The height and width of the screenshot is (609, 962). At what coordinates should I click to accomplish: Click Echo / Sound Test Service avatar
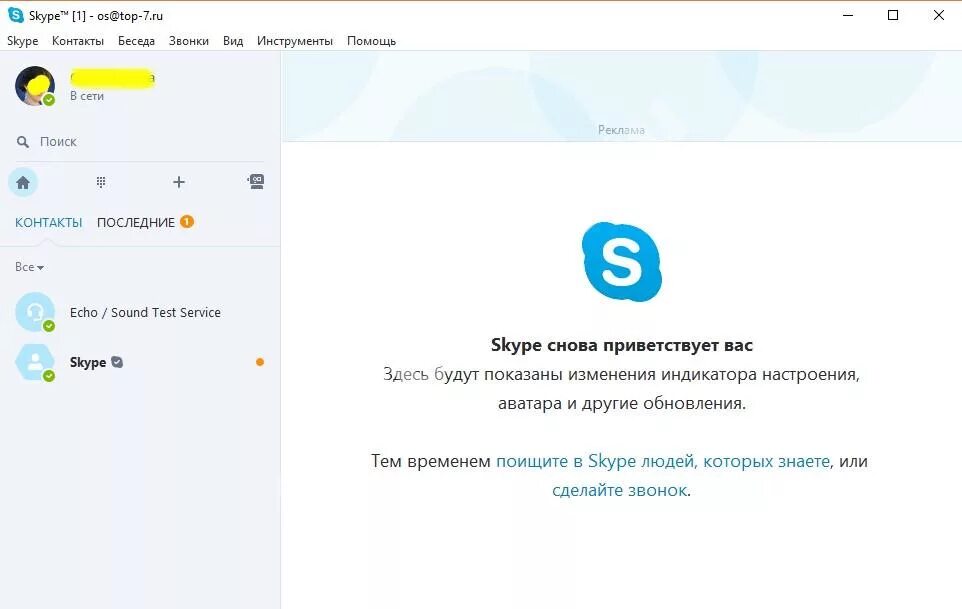35,312
